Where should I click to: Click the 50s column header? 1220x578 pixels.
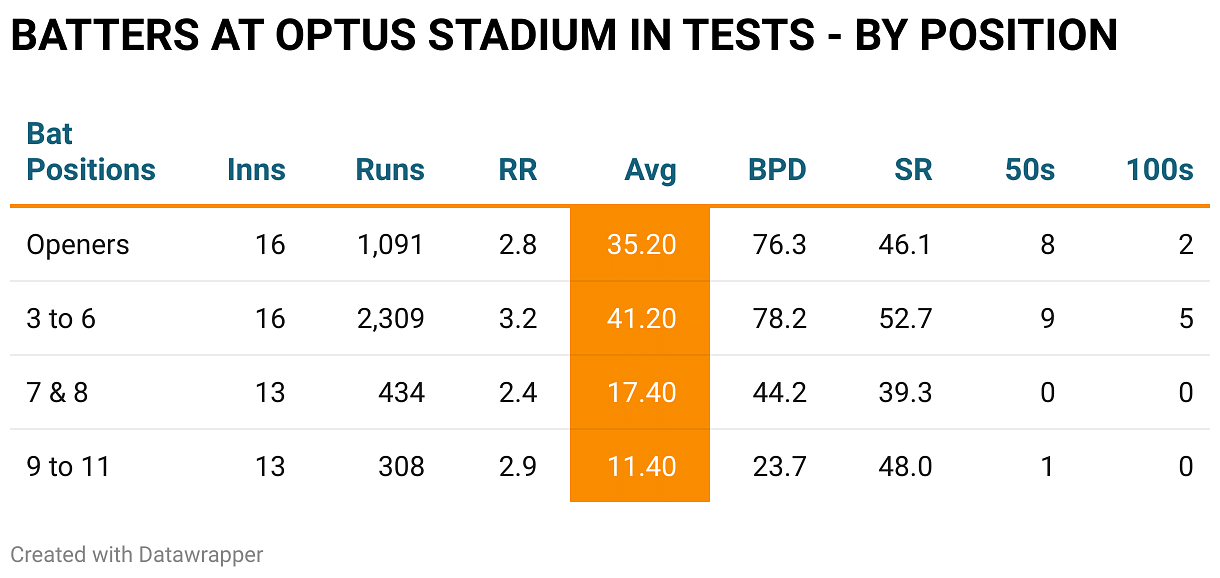(x=1030, y=170)
